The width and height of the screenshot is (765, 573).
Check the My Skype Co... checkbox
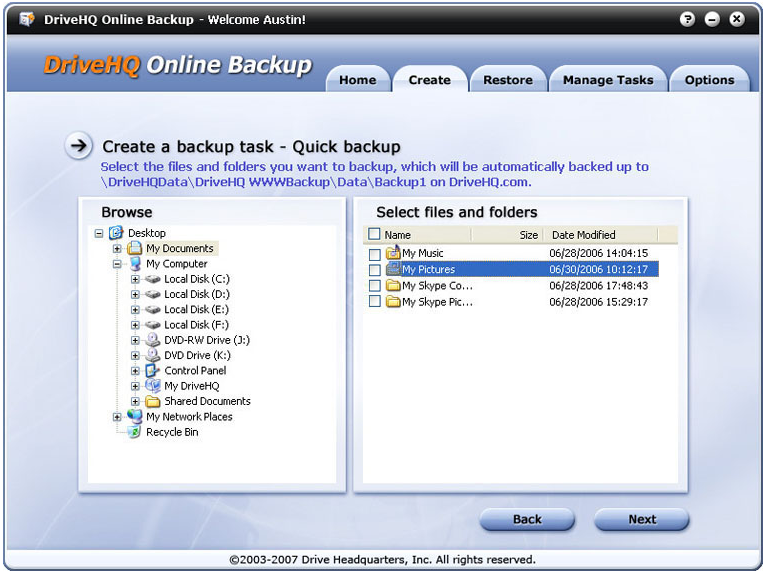pos(375,286)
